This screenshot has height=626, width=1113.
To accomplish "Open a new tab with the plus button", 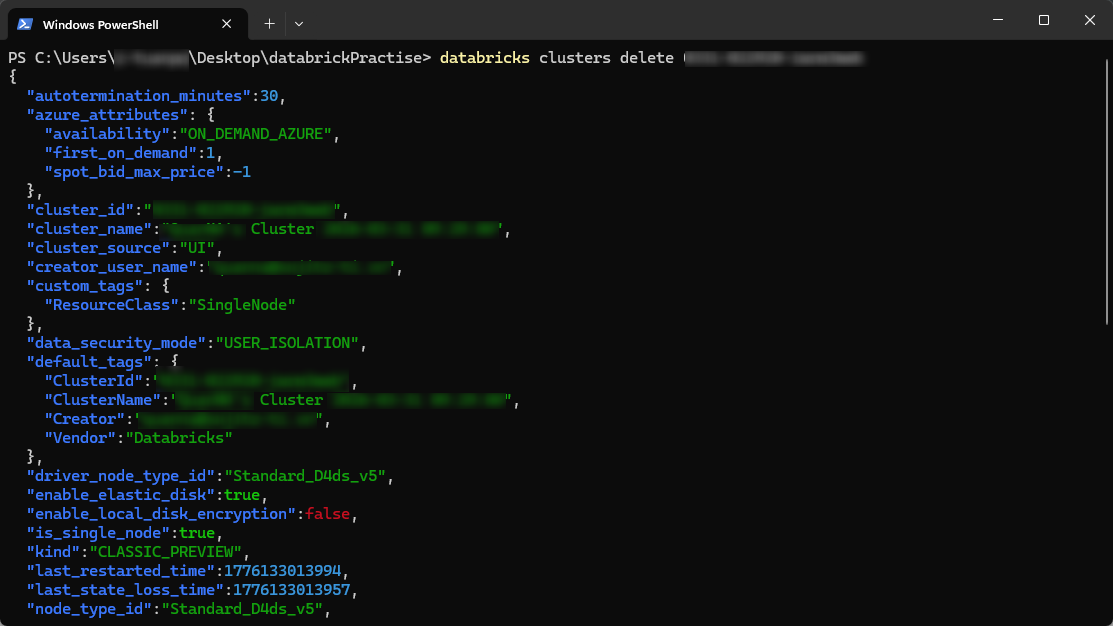I will click(x=269, y=23).
